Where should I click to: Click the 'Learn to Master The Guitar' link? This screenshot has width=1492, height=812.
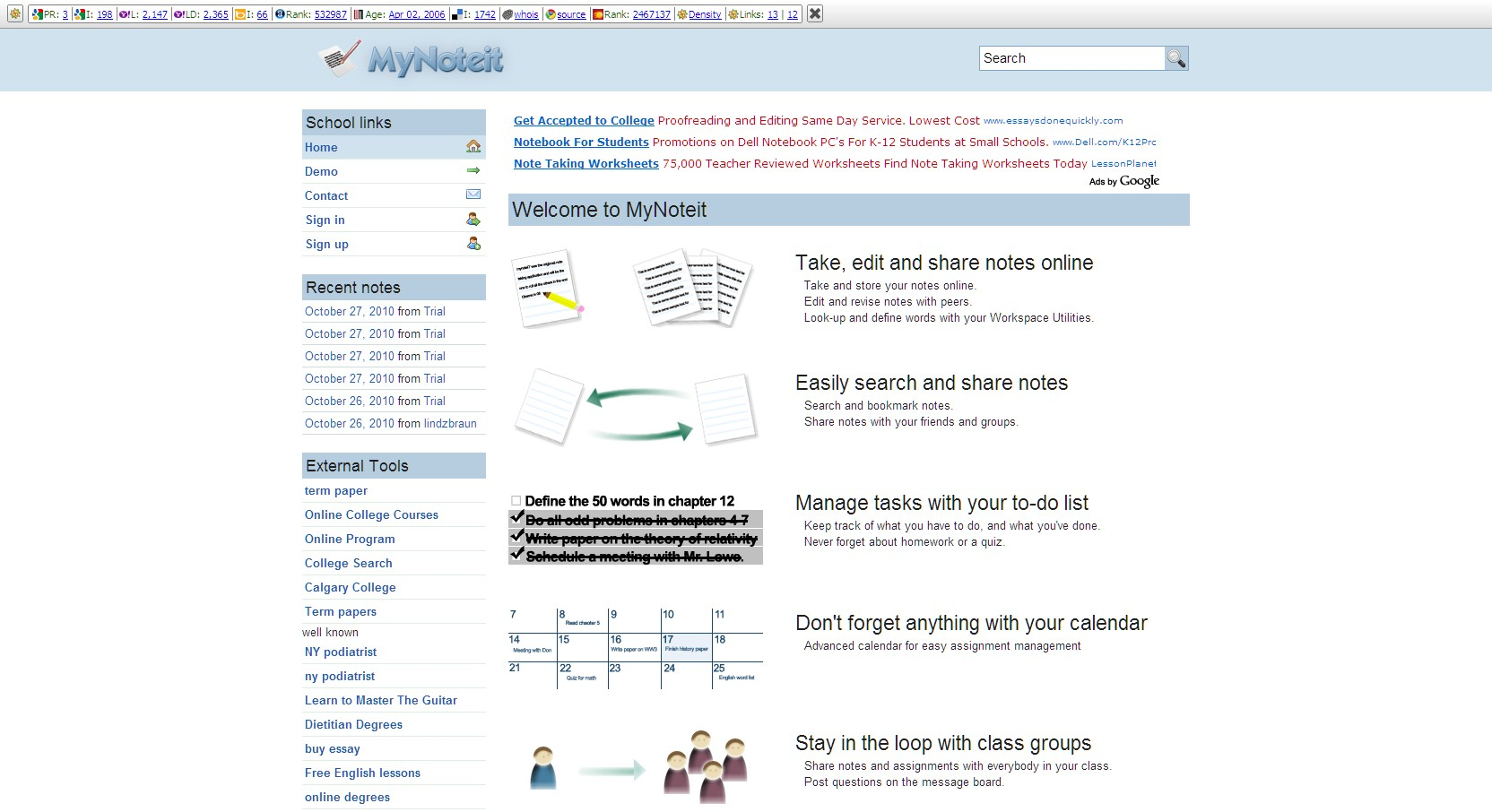click(380, 700)
